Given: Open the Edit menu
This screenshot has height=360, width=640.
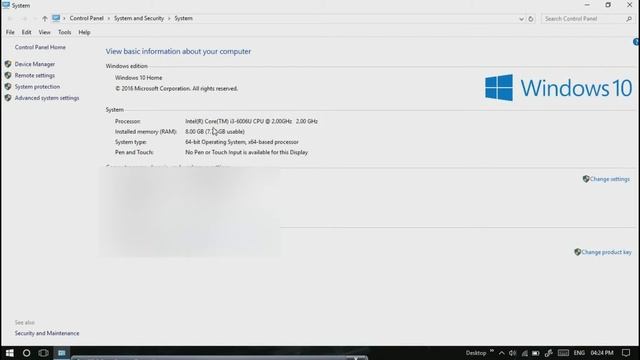Looking at the screenshot, I should 27,32.
